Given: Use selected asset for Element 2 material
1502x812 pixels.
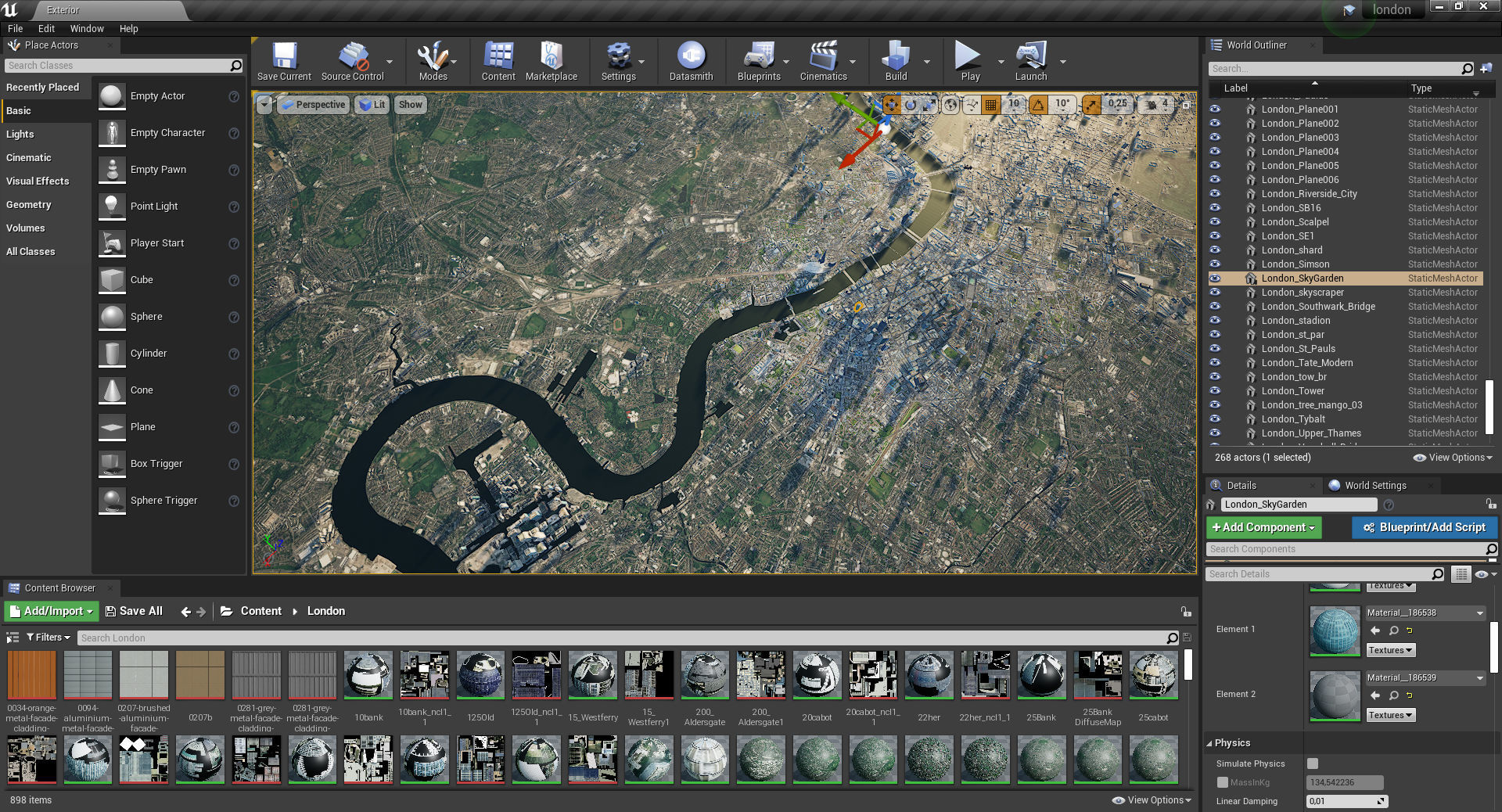Looking at the screenshot, I should 1375,695.
